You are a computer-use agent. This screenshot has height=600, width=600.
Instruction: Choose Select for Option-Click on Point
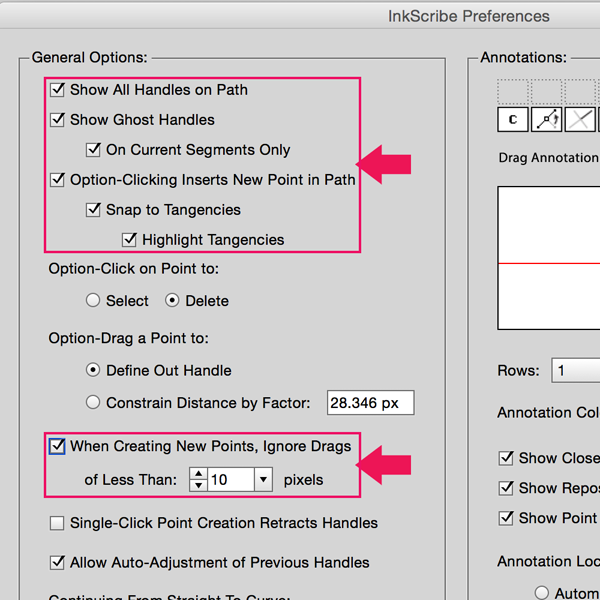[x=93, y=300]
